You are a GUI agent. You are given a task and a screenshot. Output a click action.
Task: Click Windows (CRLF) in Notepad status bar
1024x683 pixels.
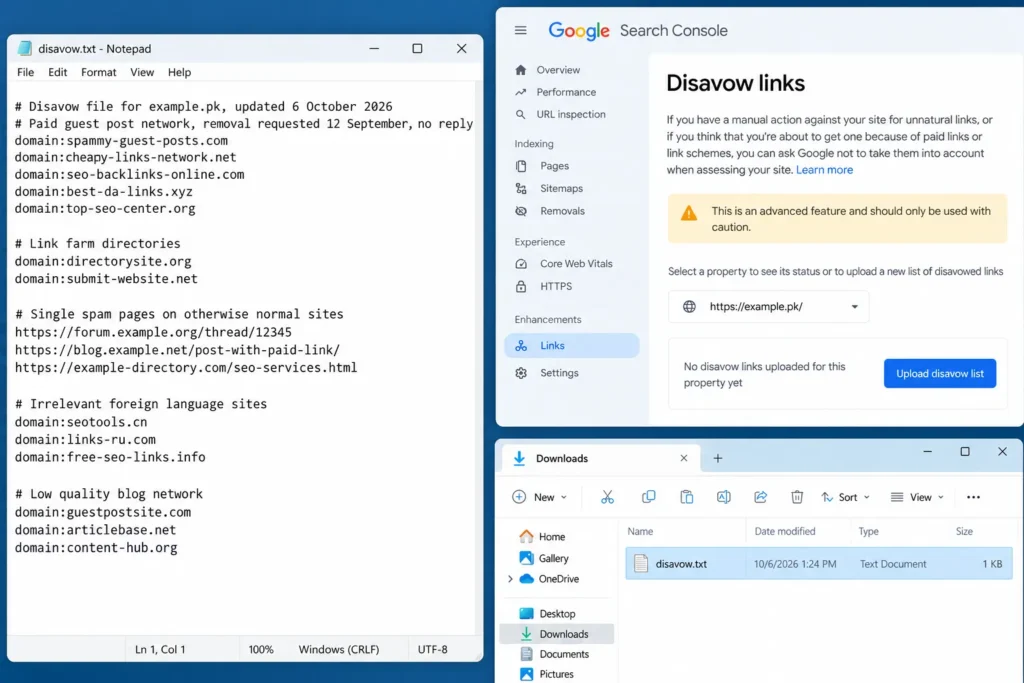tap(338, 650)
